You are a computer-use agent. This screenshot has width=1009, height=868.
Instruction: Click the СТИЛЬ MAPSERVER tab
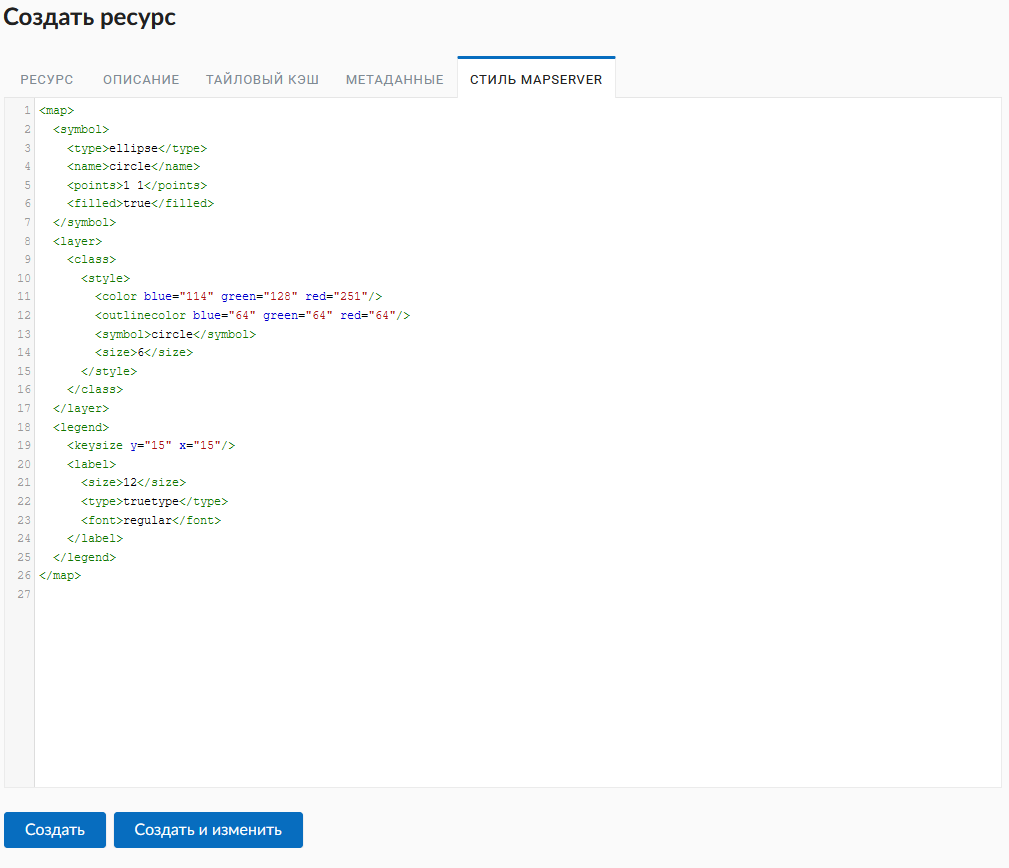(536, 79)
